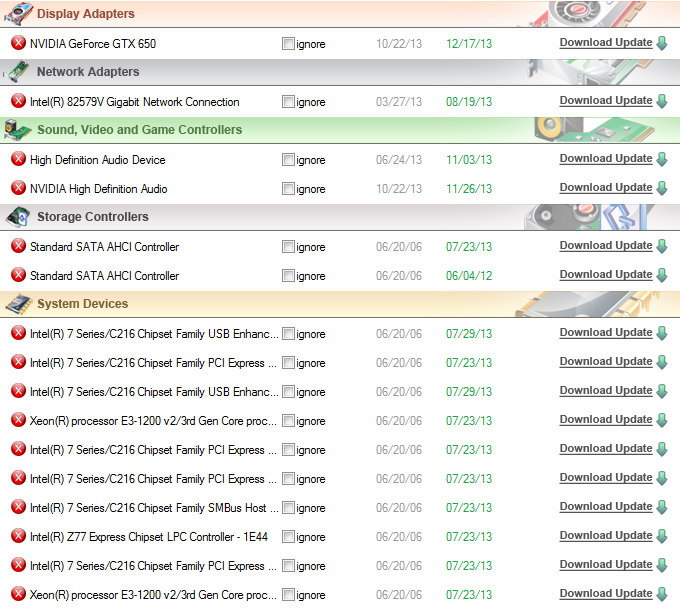This screenshot has width=680, height=616.
Task: Click the Storage Controllers category icon
Action: [x=17, y=216]
